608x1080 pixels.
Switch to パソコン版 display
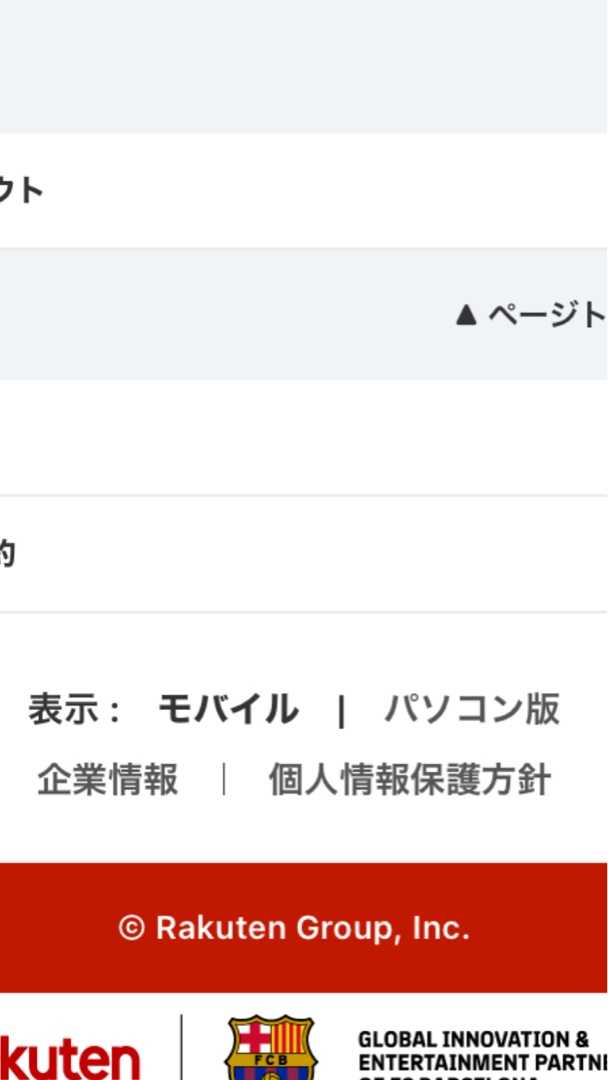(472, 710)
